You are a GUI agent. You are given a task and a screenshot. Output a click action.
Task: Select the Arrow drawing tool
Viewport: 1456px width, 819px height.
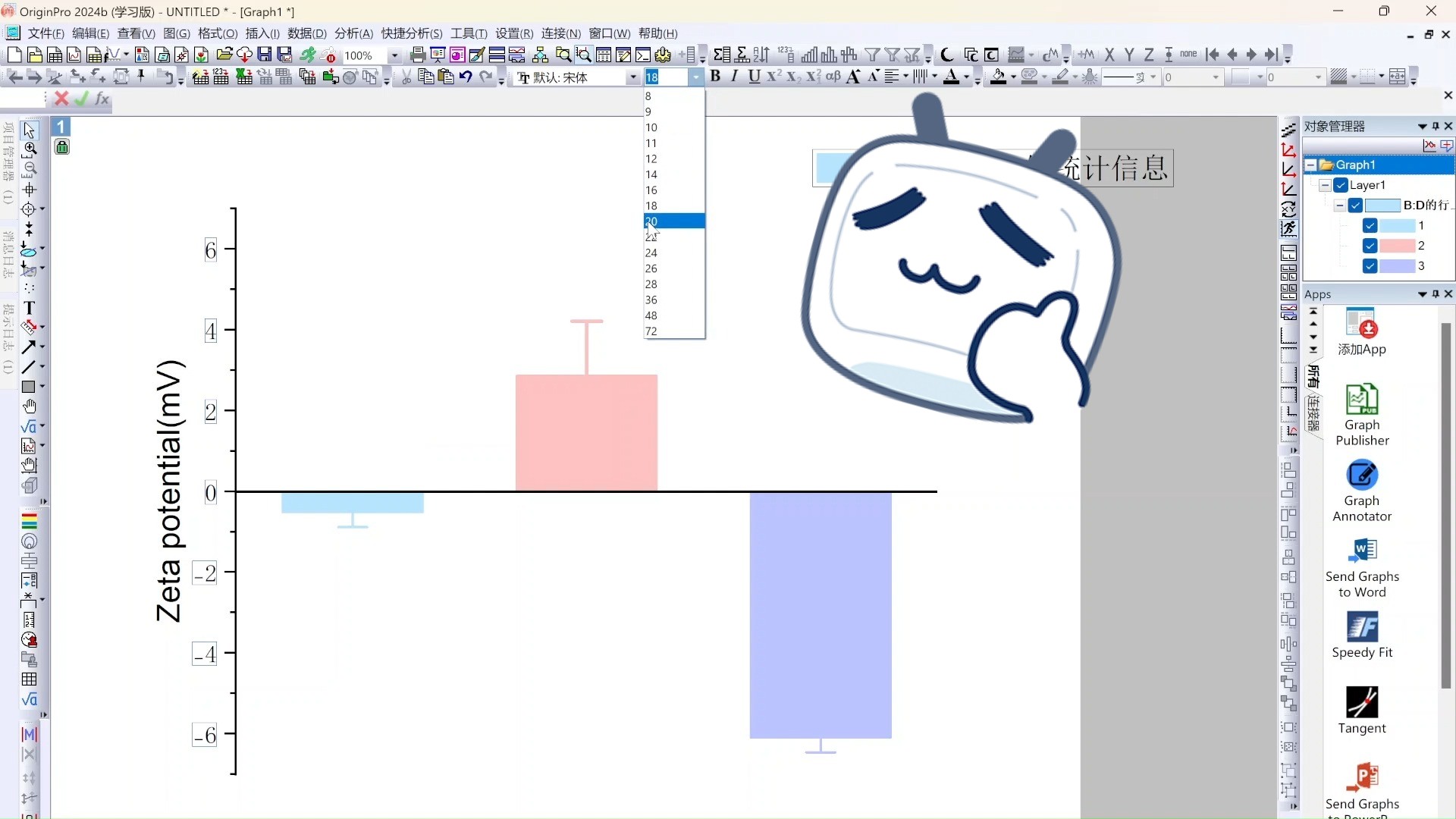(x=30, y=347)
